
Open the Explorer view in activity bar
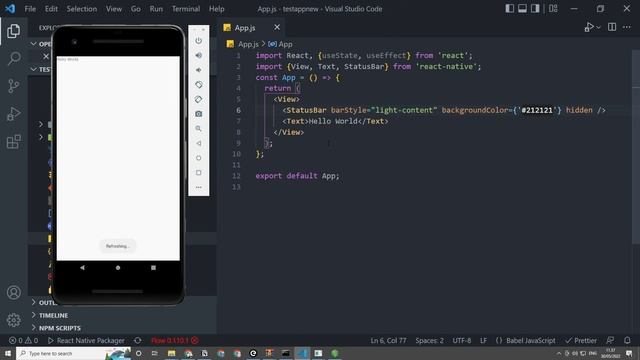(x=13, y=31)
